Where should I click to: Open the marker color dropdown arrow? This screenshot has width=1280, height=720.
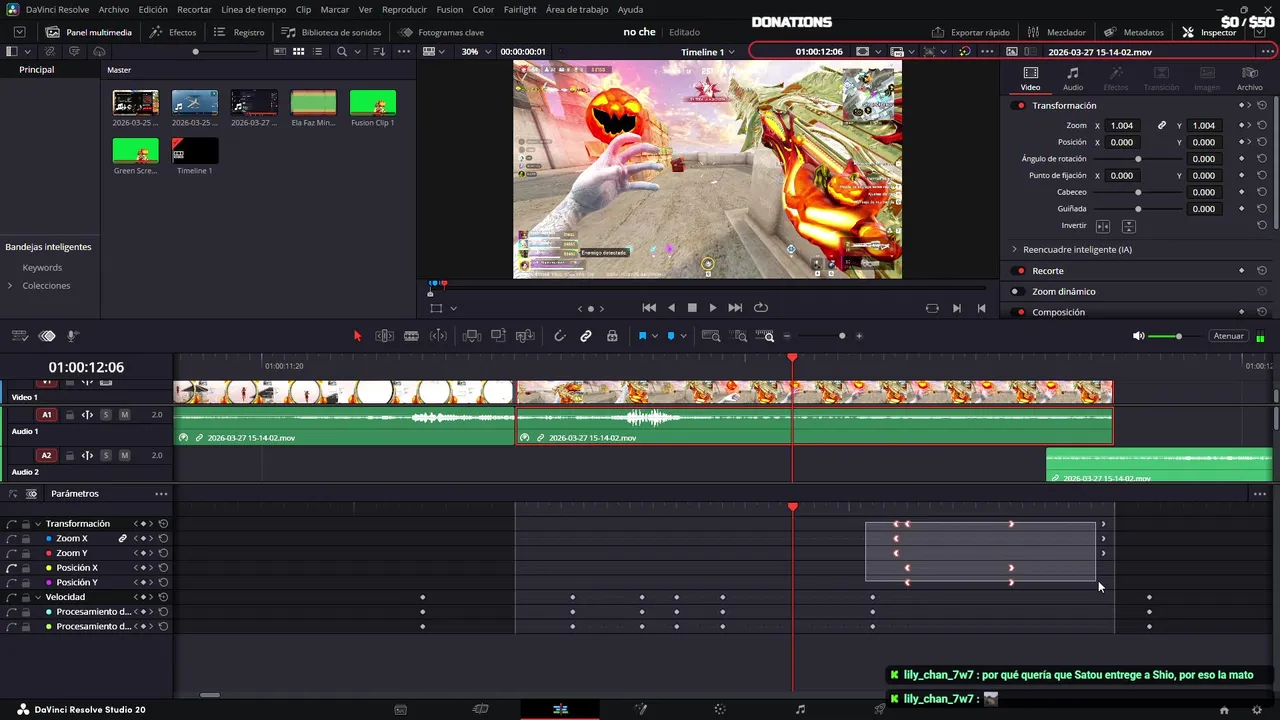coord(683,336)
